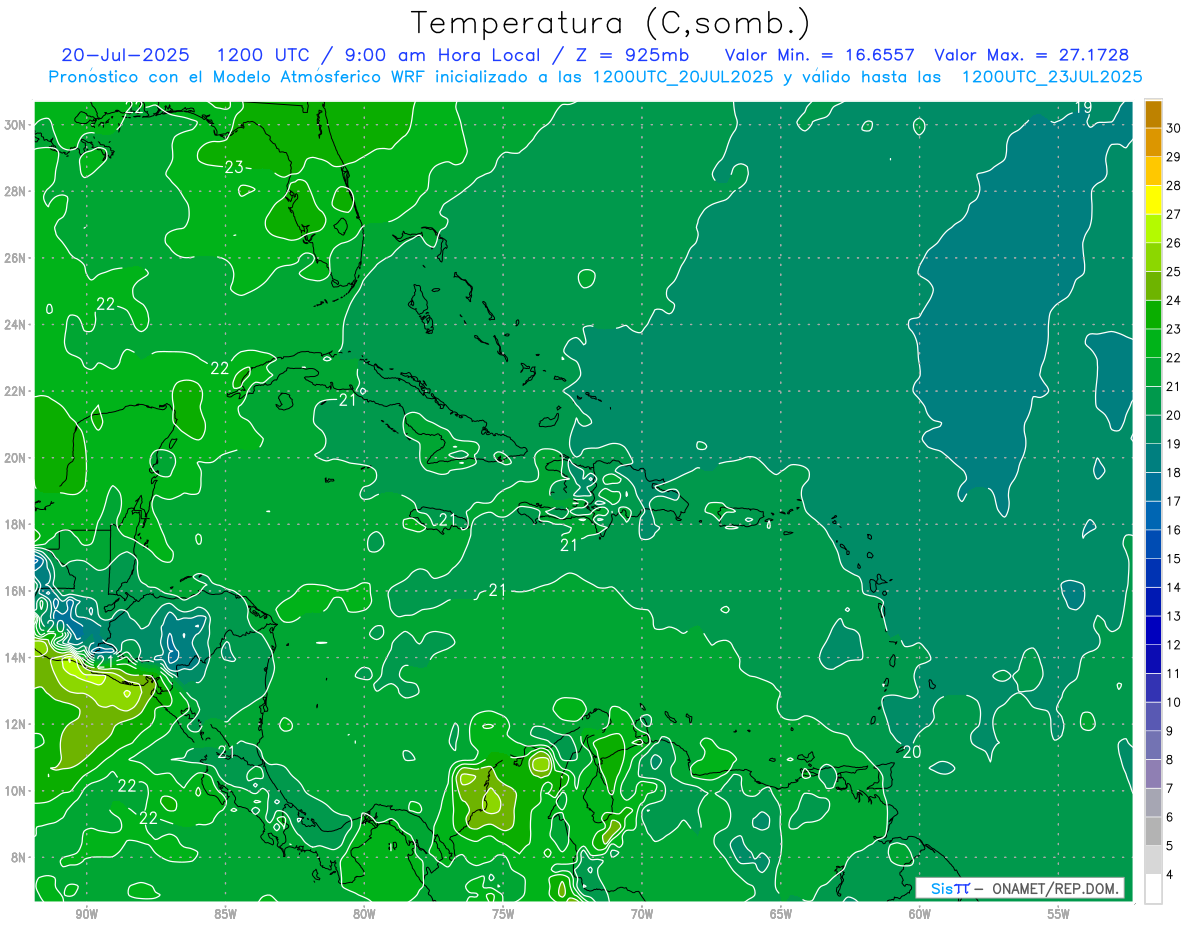Screen dimensions: 1200x927
Task: Click the 'ONAMET/REP.DOM.' credit label
Action: pos(1054,888)
